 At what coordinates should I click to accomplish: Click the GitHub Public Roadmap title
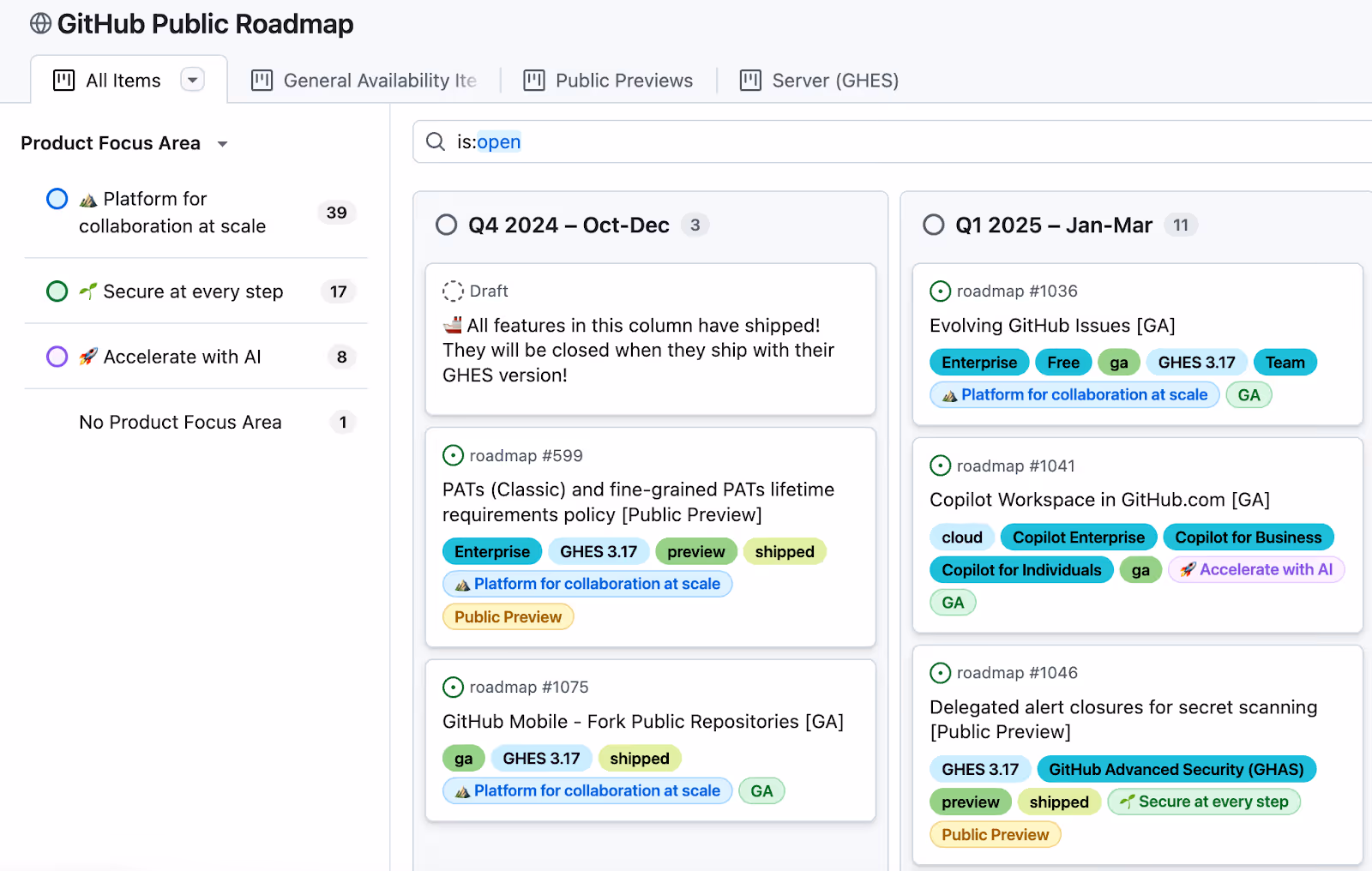[x=205, y=24]
